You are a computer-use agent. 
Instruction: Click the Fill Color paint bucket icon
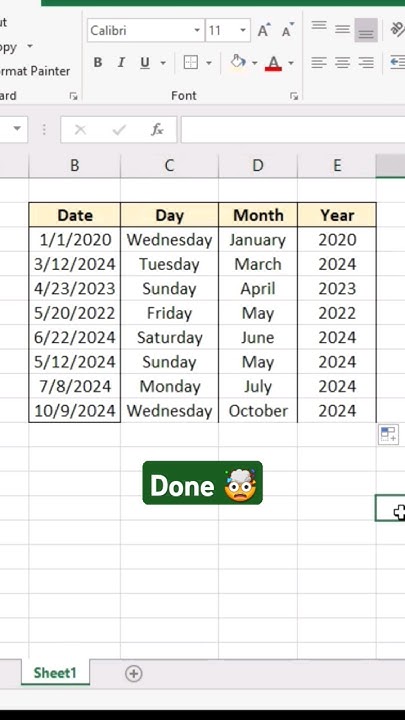[238, 62]
